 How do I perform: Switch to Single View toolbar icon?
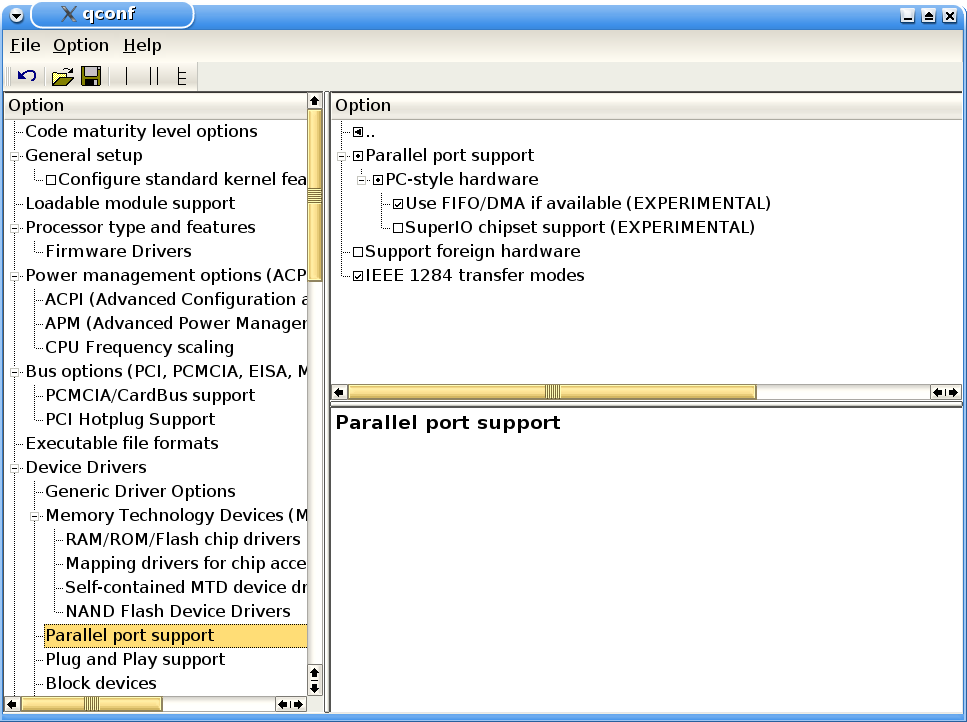pyautogui.click(x=127, y=76)
